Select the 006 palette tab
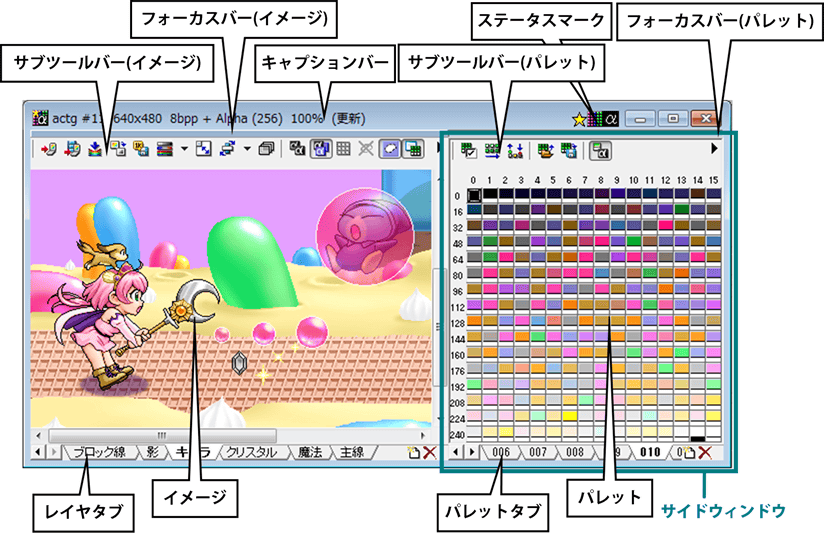Viewport: 824px width, 533px height. click(x=501, y=452)
